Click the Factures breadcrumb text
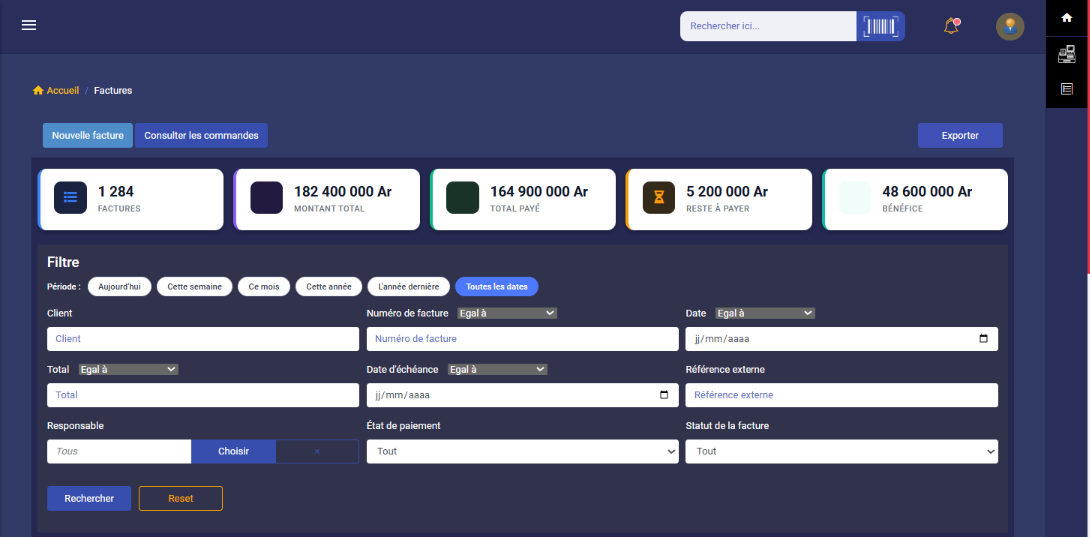 (x=113, y=90)
